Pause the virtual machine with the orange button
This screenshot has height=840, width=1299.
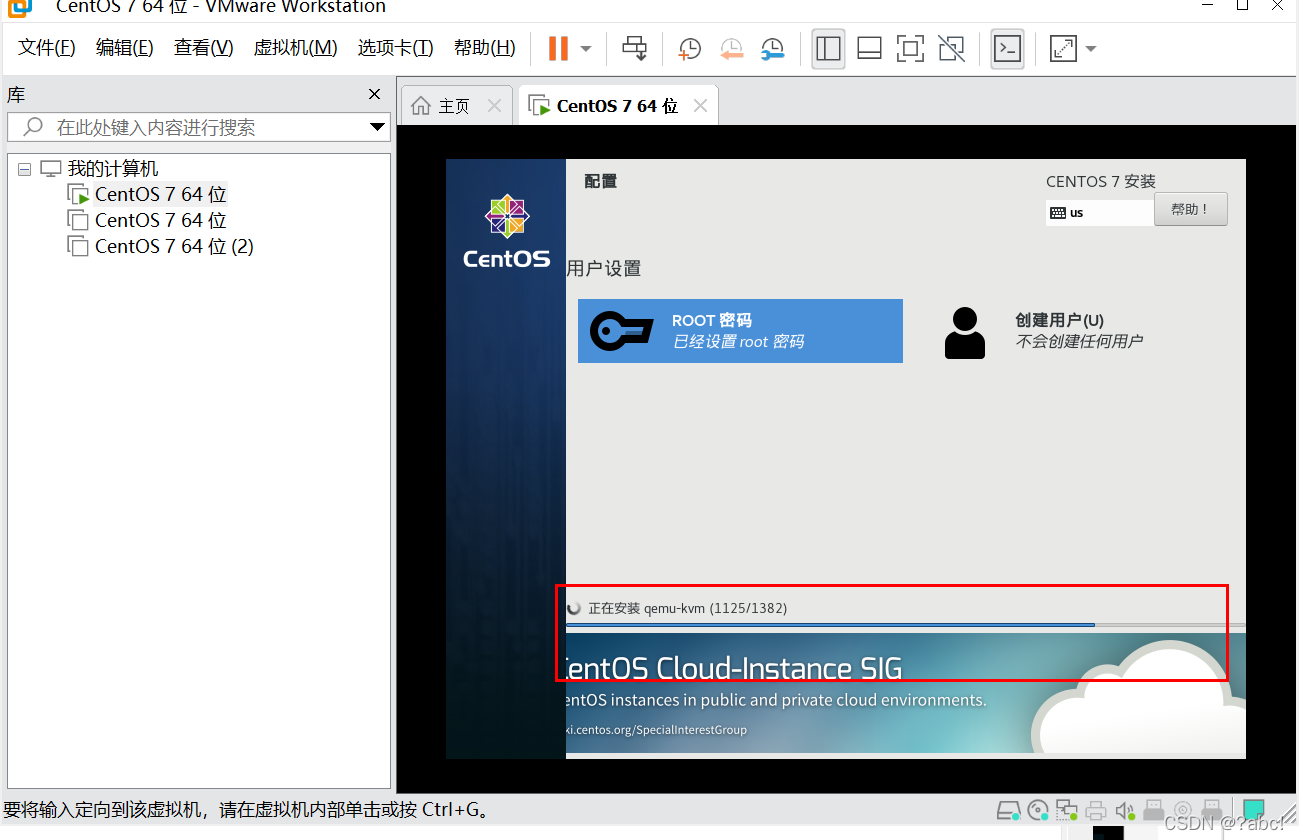pyautogui.click(x=558, y=48)
